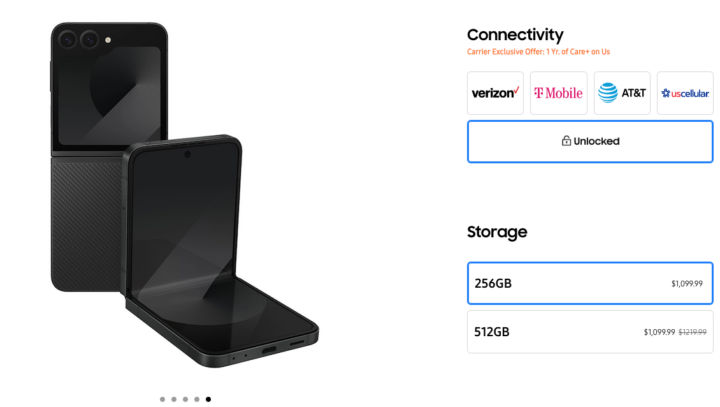Screen dimensions: 720x407
Task: Select the UScellular carrier logo
Action: tap(685, 93)
